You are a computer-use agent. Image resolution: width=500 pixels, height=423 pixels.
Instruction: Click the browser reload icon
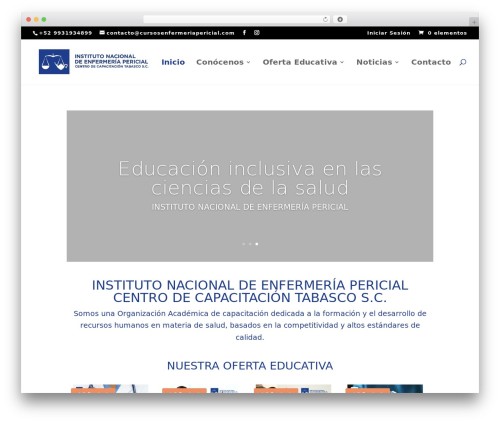pyautogui.click(x=325, y=20)
